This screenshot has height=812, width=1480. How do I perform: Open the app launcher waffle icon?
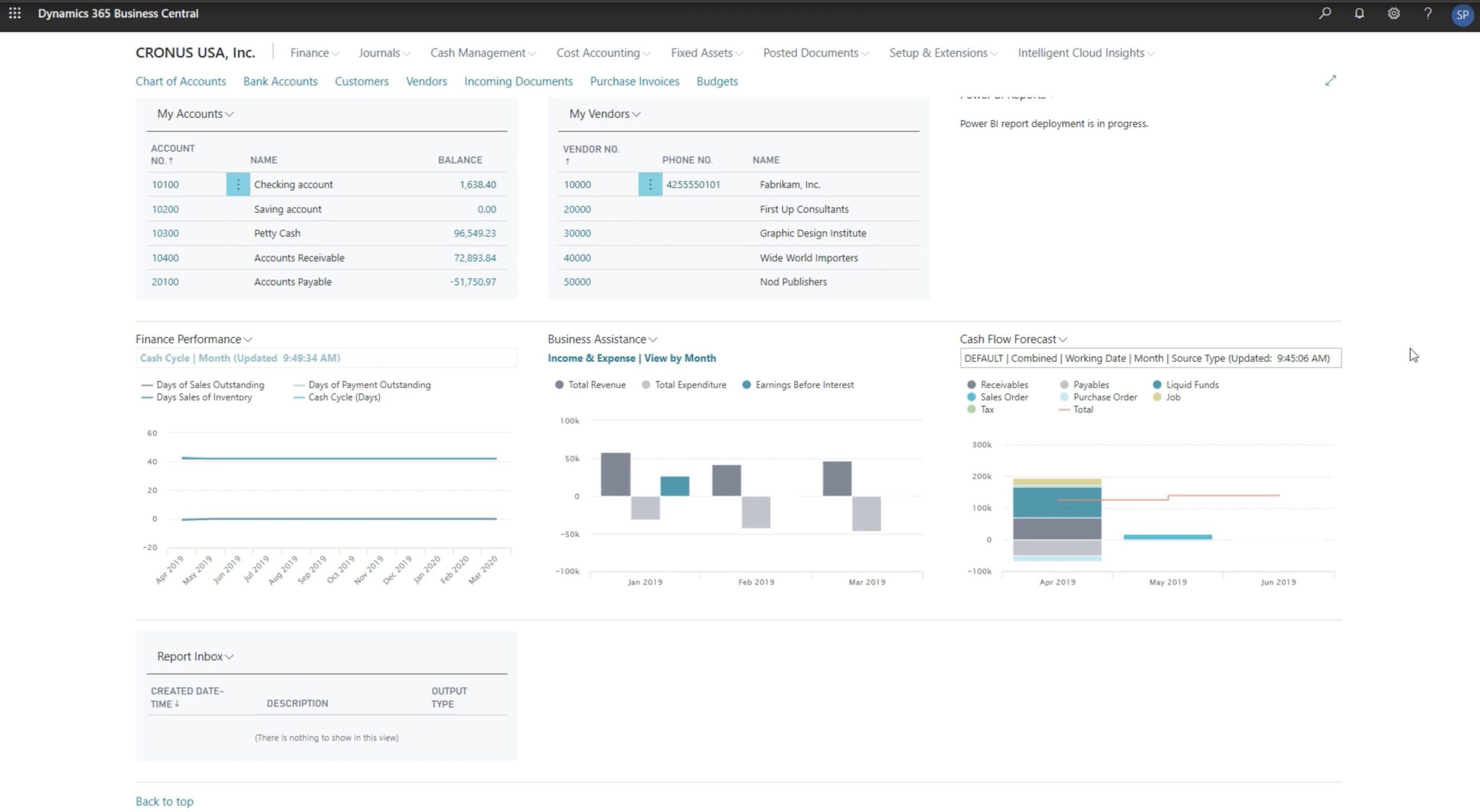(x=15, y=13)
